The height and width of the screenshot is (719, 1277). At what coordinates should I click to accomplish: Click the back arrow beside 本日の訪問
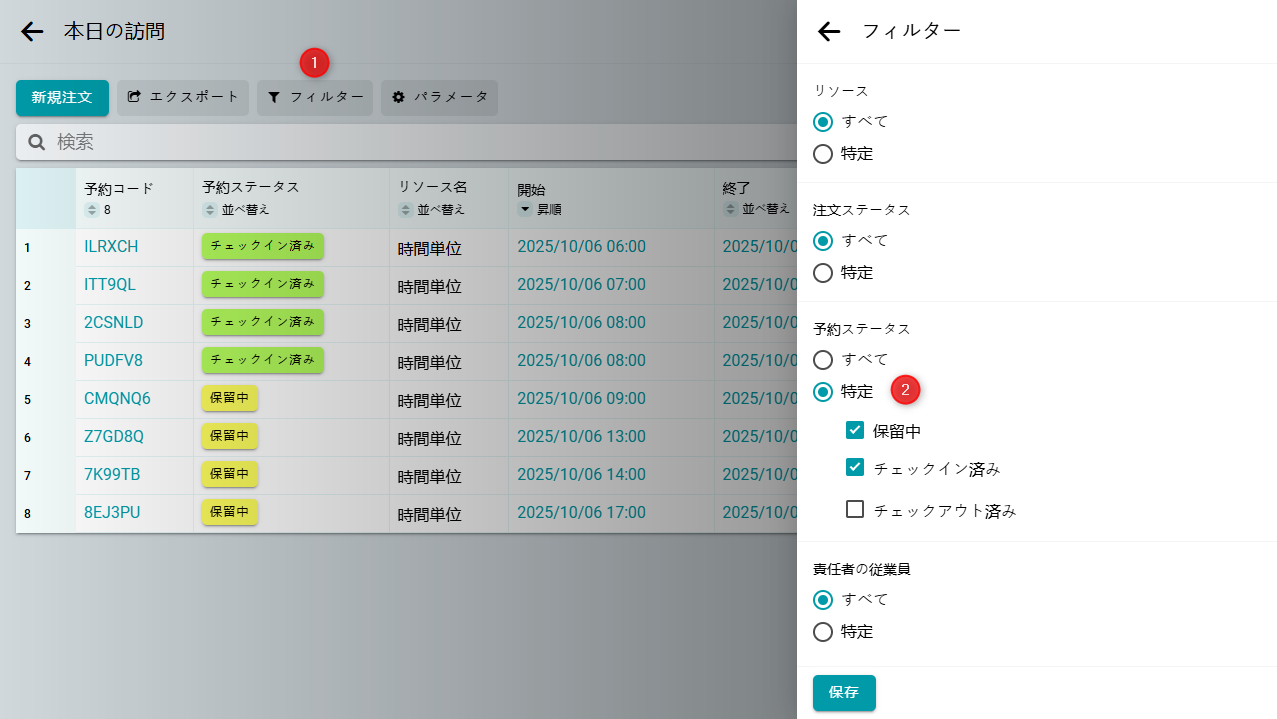(32, 32)
